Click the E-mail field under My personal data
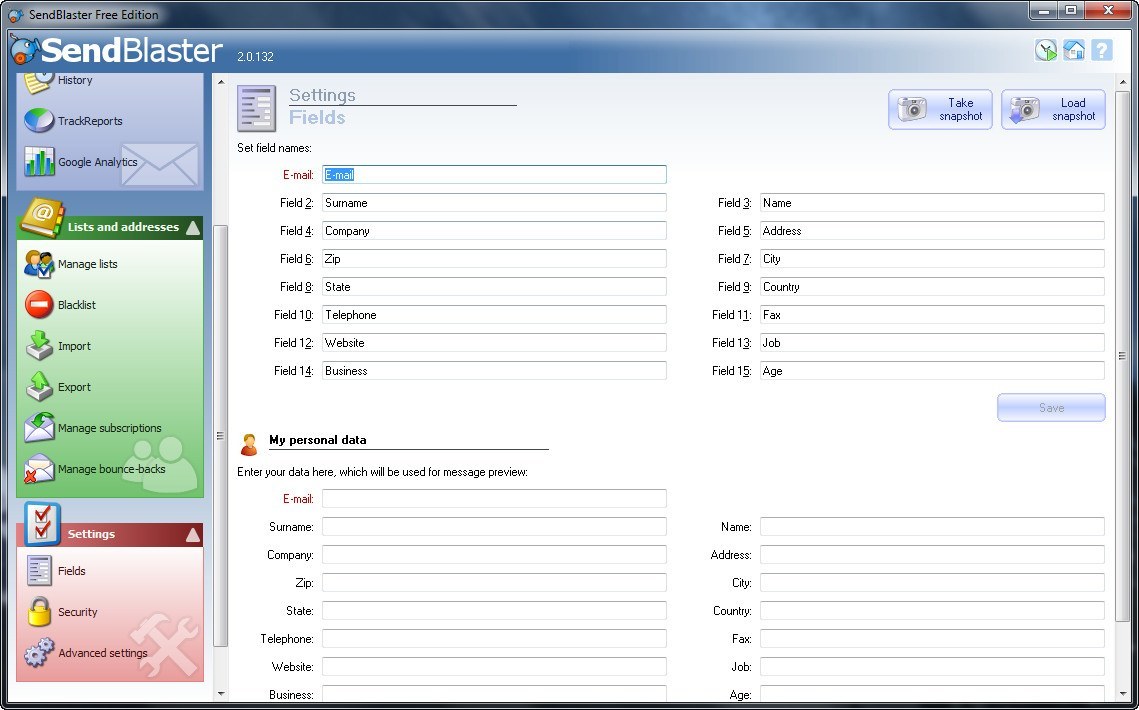This screenshot has width=1139, height=710. (x=494, y=498)
